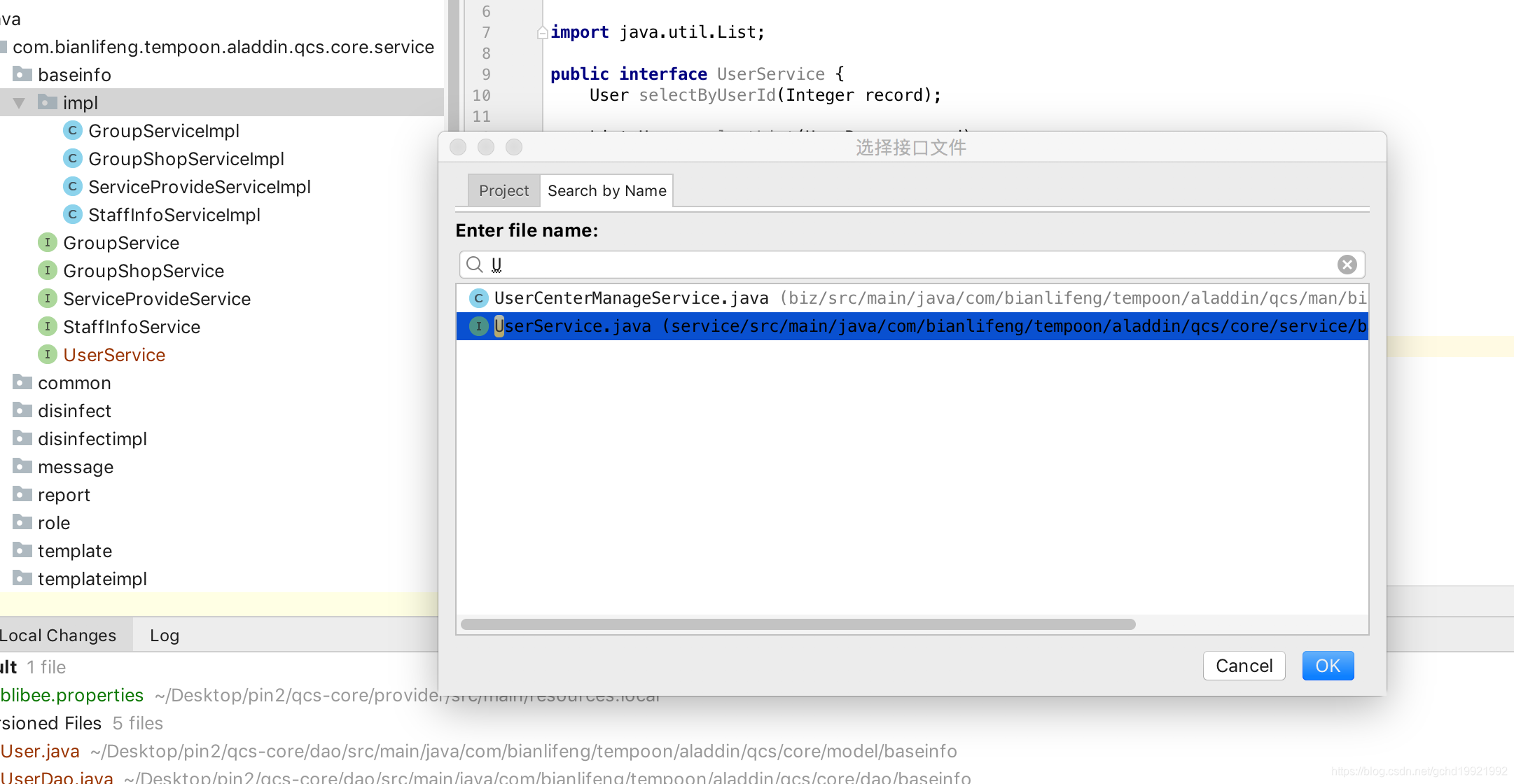The width and height of the screenshot is (1514, 784).
Task: Select the role package label
Action: click(54, 523)
